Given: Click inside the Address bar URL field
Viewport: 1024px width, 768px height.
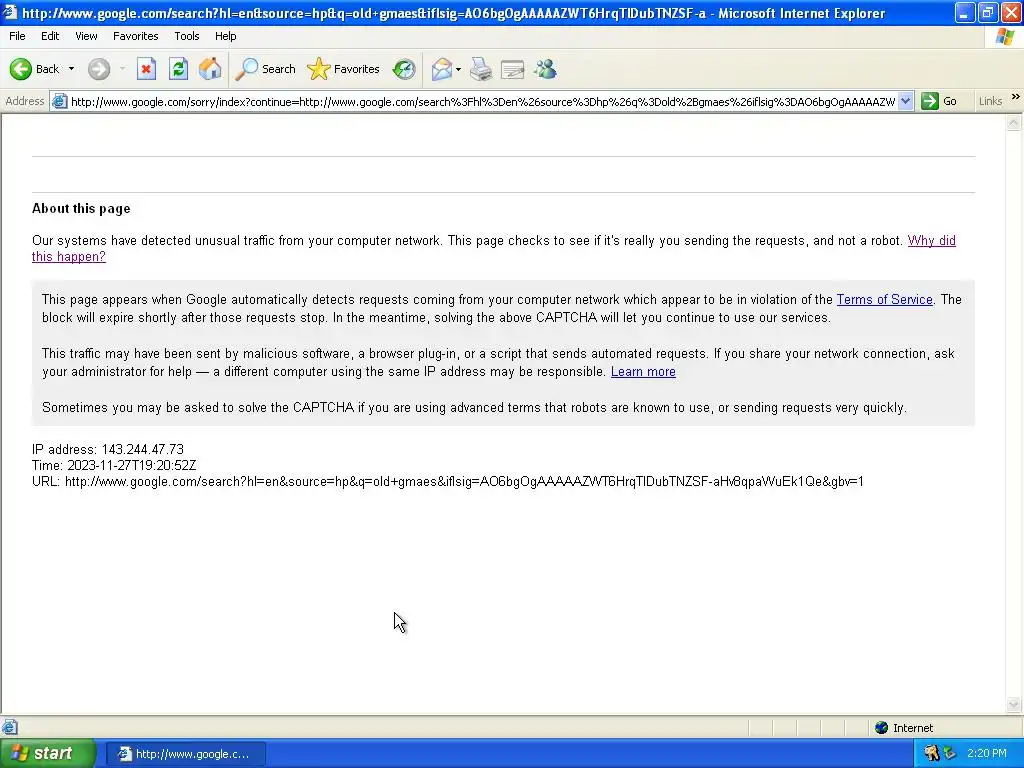Looking at the screenshot, I should [x=483, y=101].
